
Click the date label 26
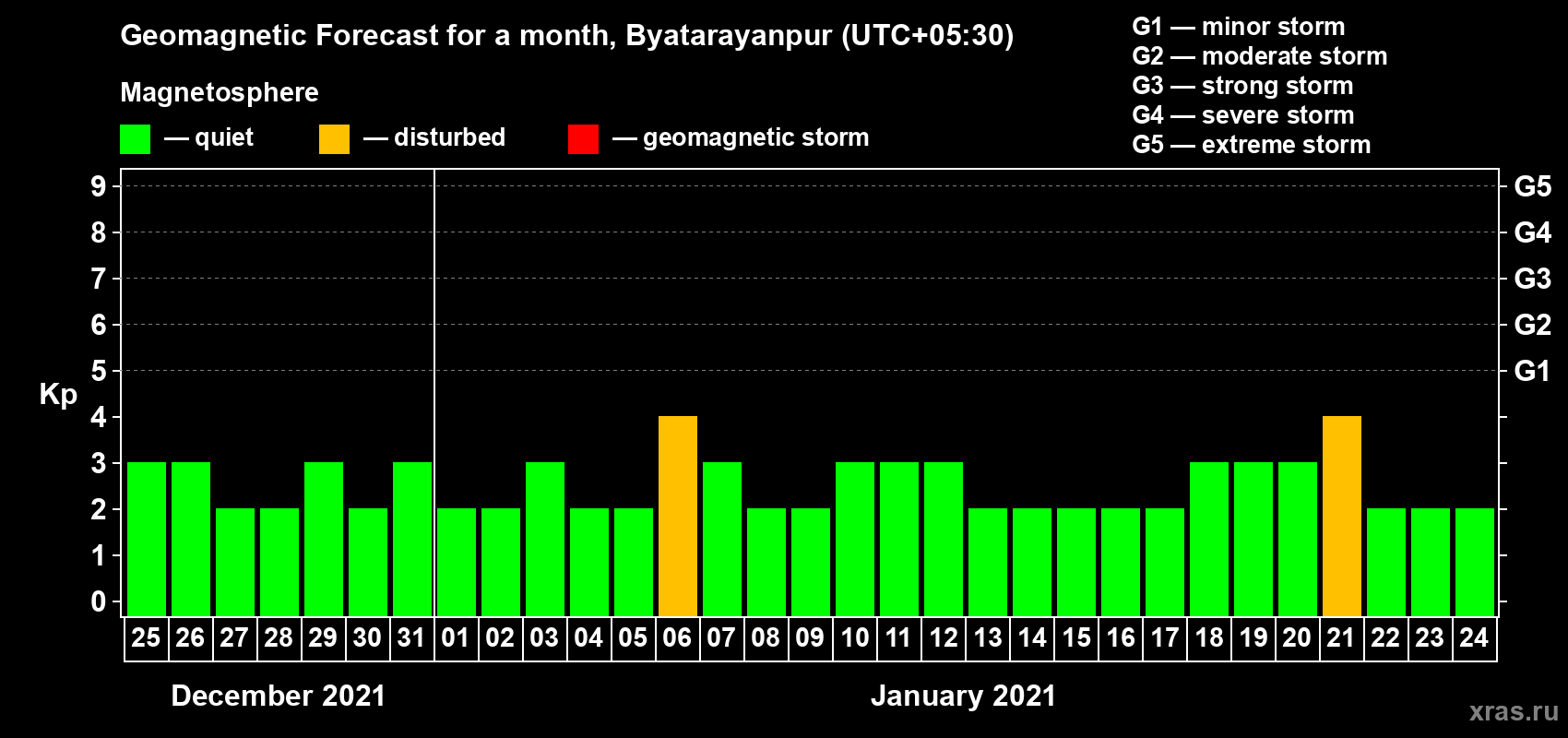190,638
